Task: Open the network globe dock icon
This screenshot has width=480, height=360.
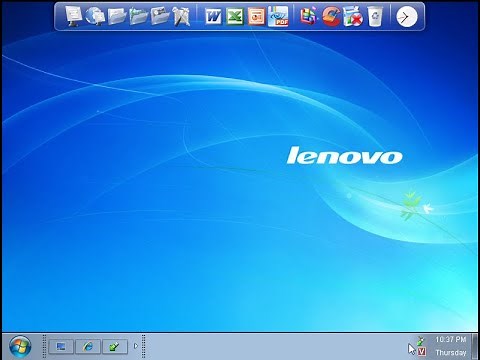Action: coord(95,16)
